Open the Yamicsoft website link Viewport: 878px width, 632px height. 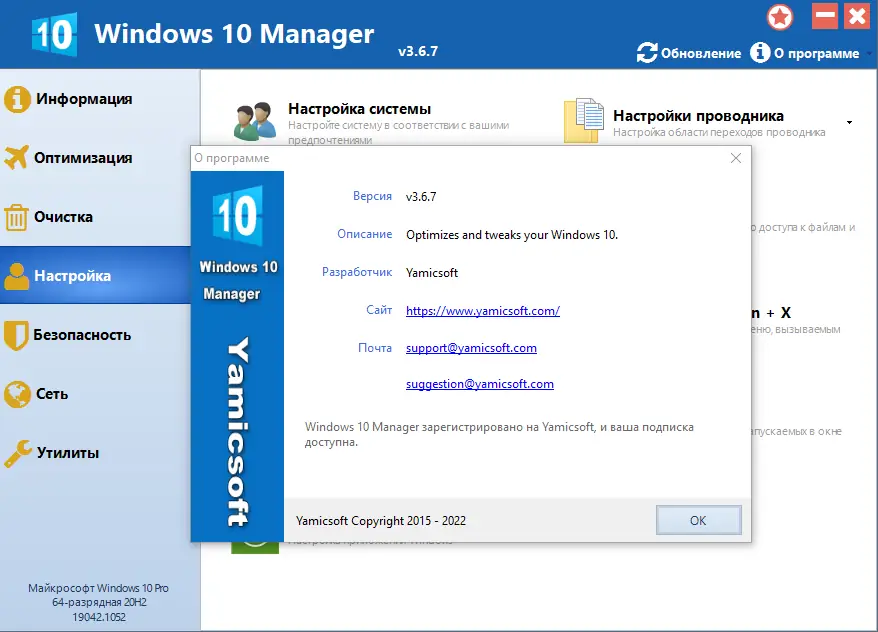pyautogui.click(x=482, y=310)
